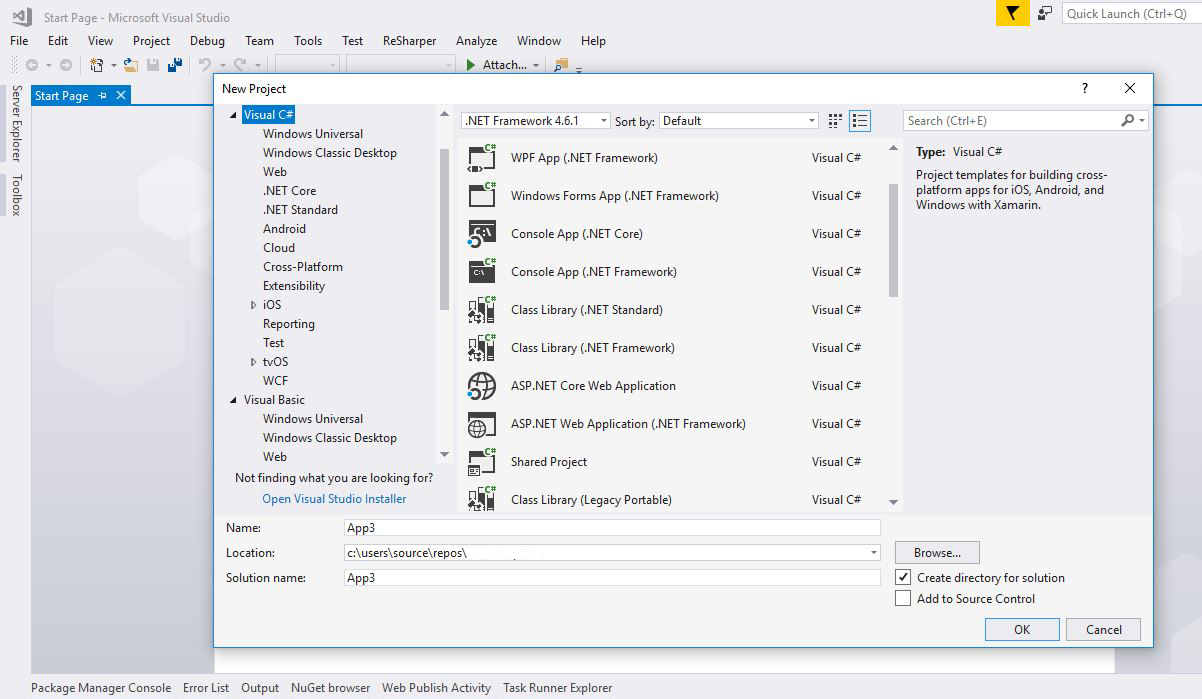
Task: Select WPF App (.NET Framework) template icon
Action: (x=482, y=158)
